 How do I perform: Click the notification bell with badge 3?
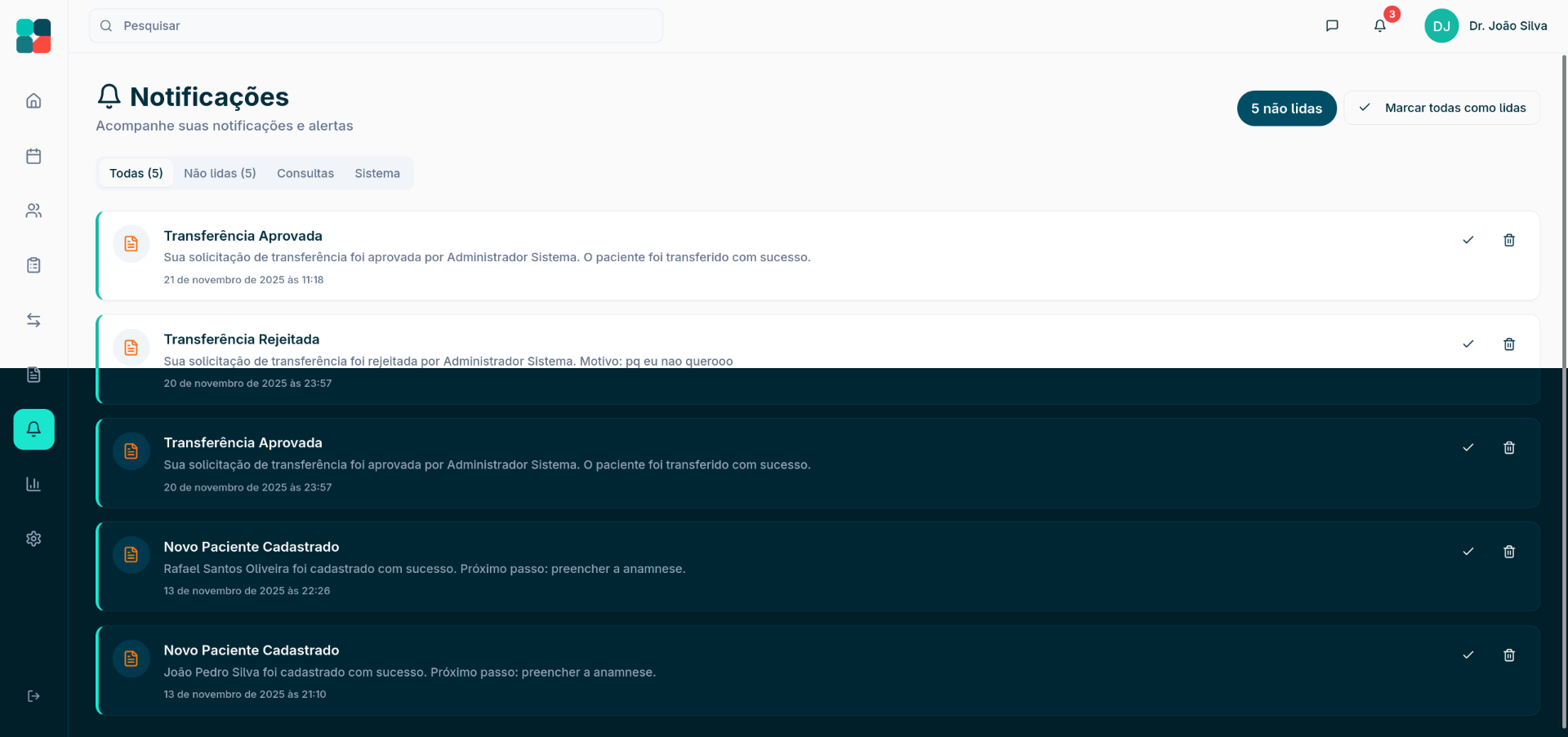tap(1380, 26)
